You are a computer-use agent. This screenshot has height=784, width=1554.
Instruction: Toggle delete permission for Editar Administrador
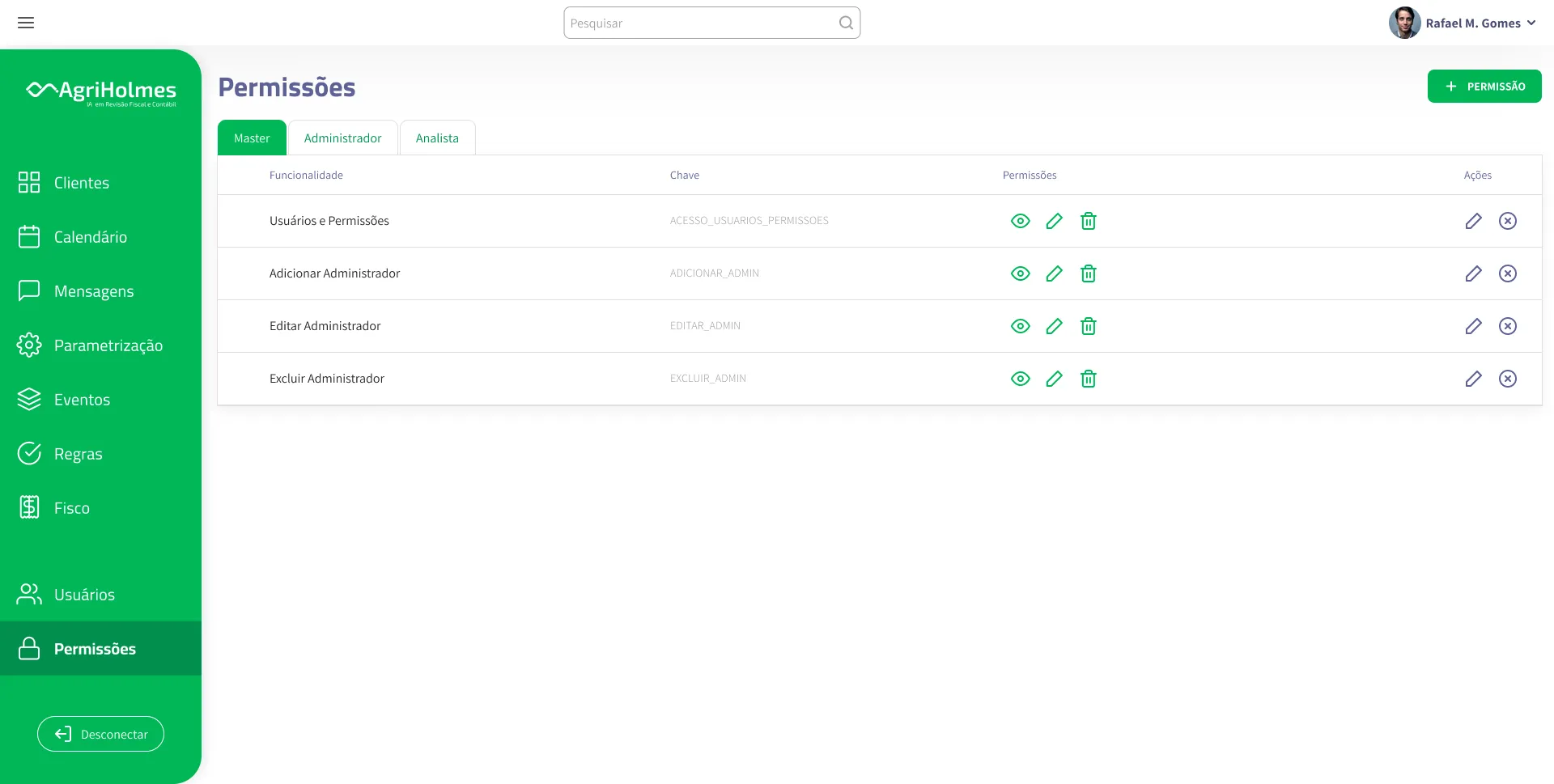[1089, 326]
